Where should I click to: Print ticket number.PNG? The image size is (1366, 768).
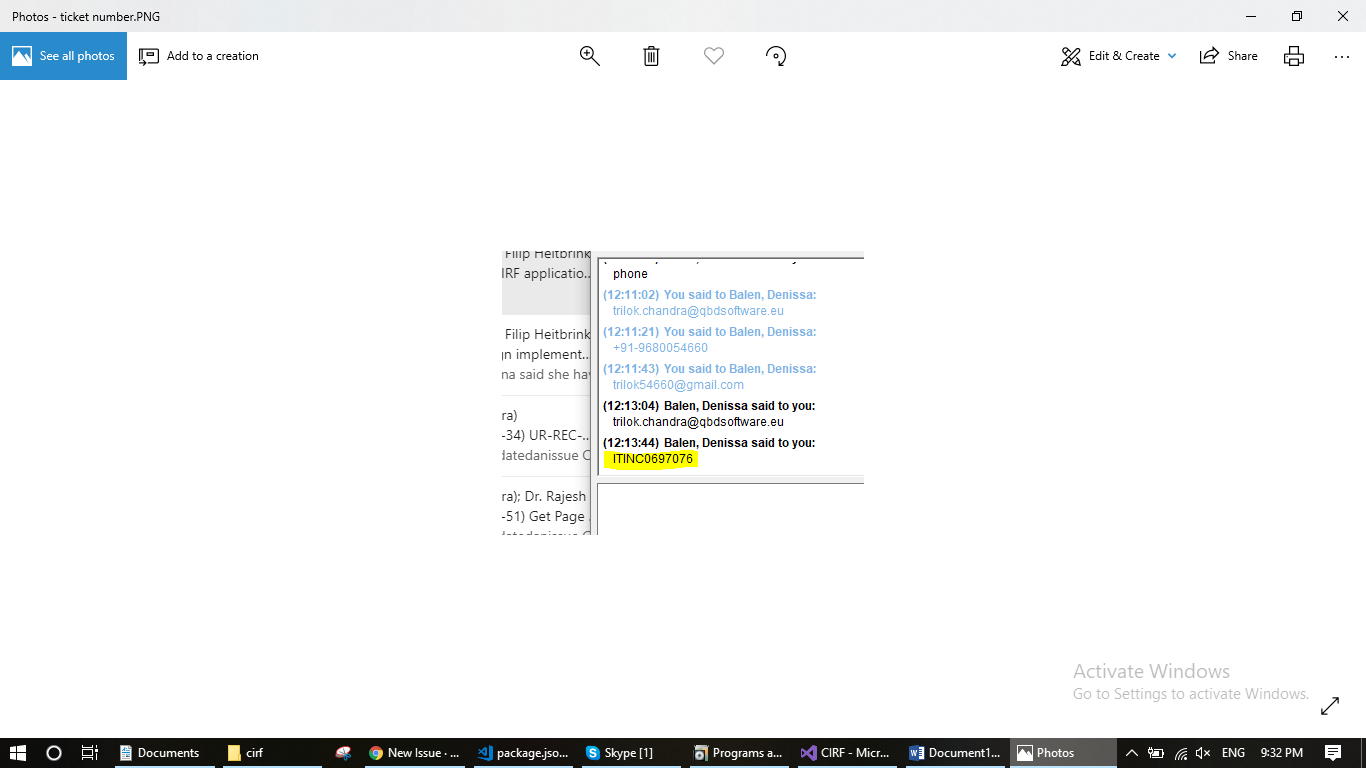(x=1293, y=56)
